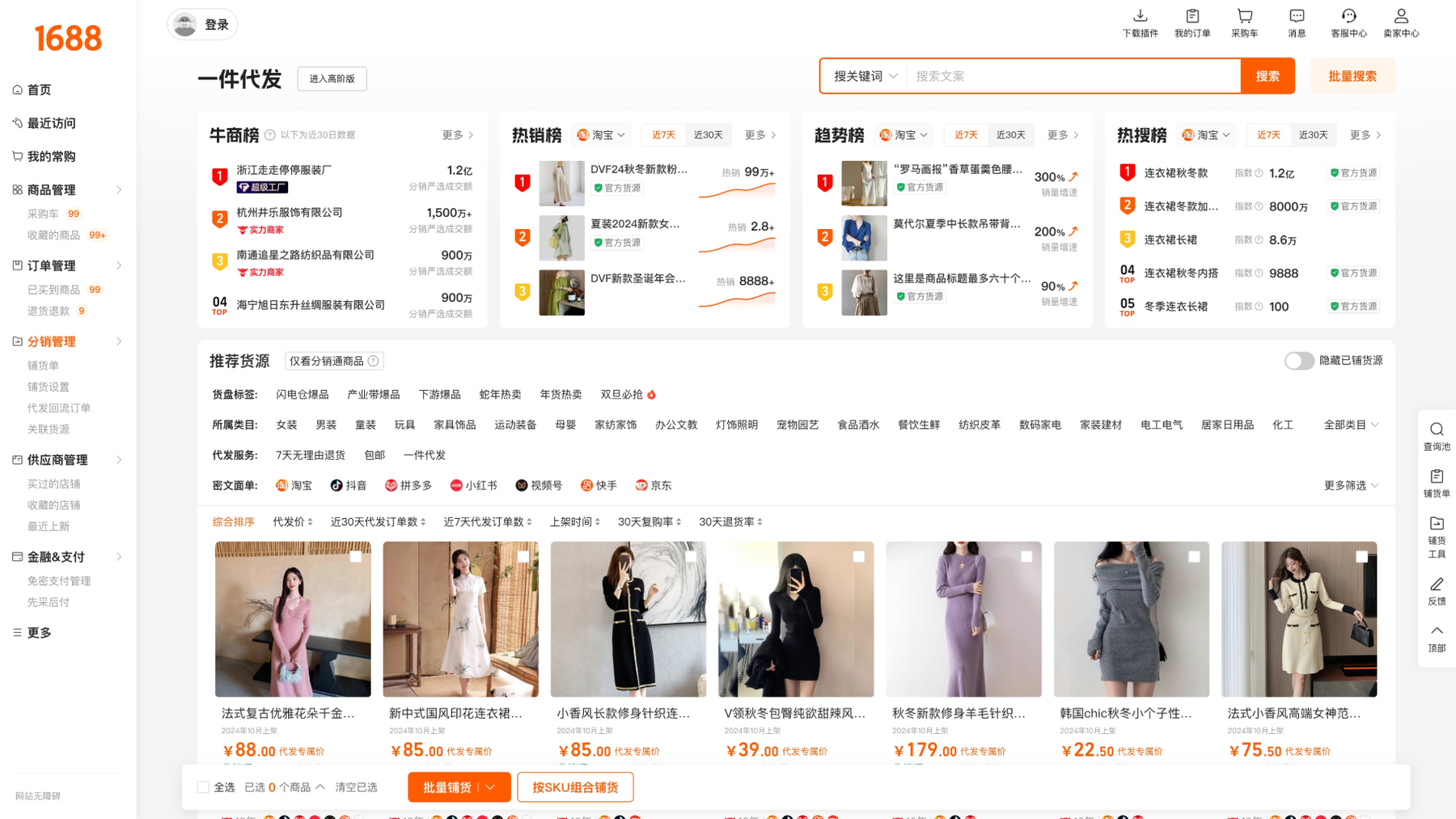Open the 搜关键词 dropdown
Image resolution: width=1456 pixels, height=819 pixels.
(865, 76)
